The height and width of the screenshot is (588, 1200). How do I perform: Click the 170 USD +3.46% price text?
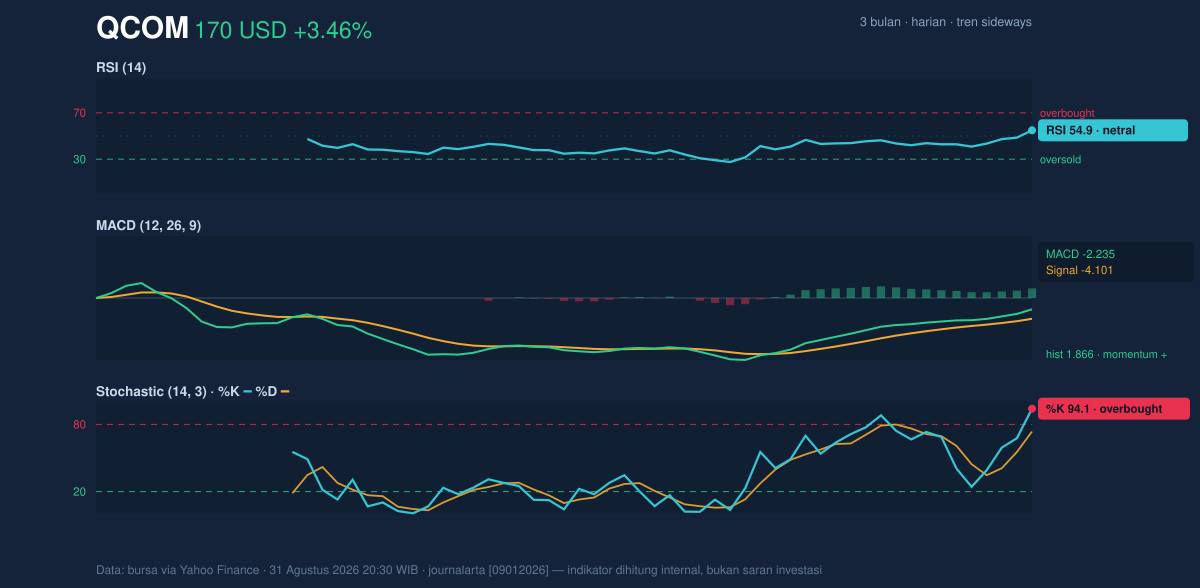tap(283, 31)
